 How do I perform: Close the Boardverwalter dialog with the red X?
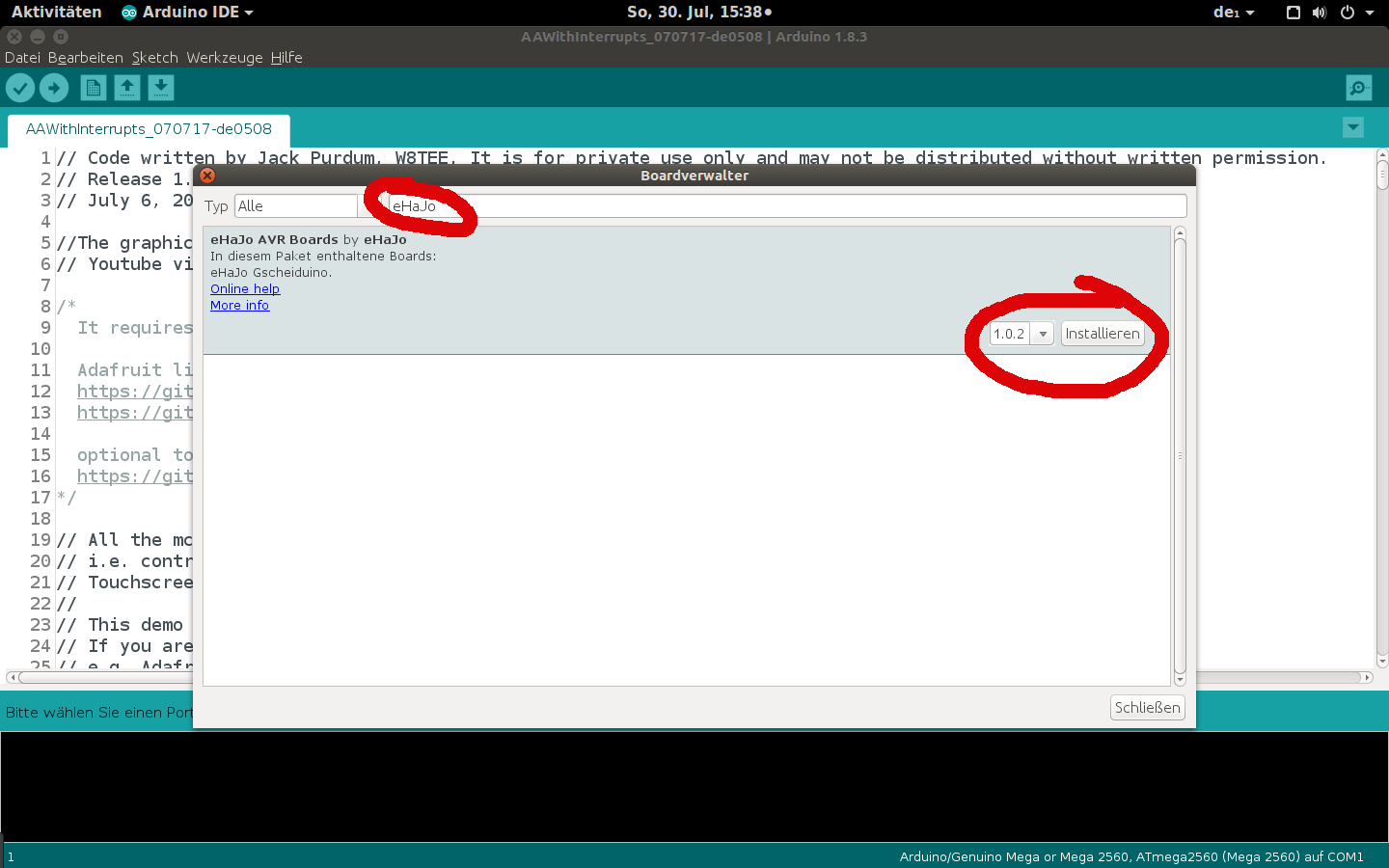click(x=207, y=176)
